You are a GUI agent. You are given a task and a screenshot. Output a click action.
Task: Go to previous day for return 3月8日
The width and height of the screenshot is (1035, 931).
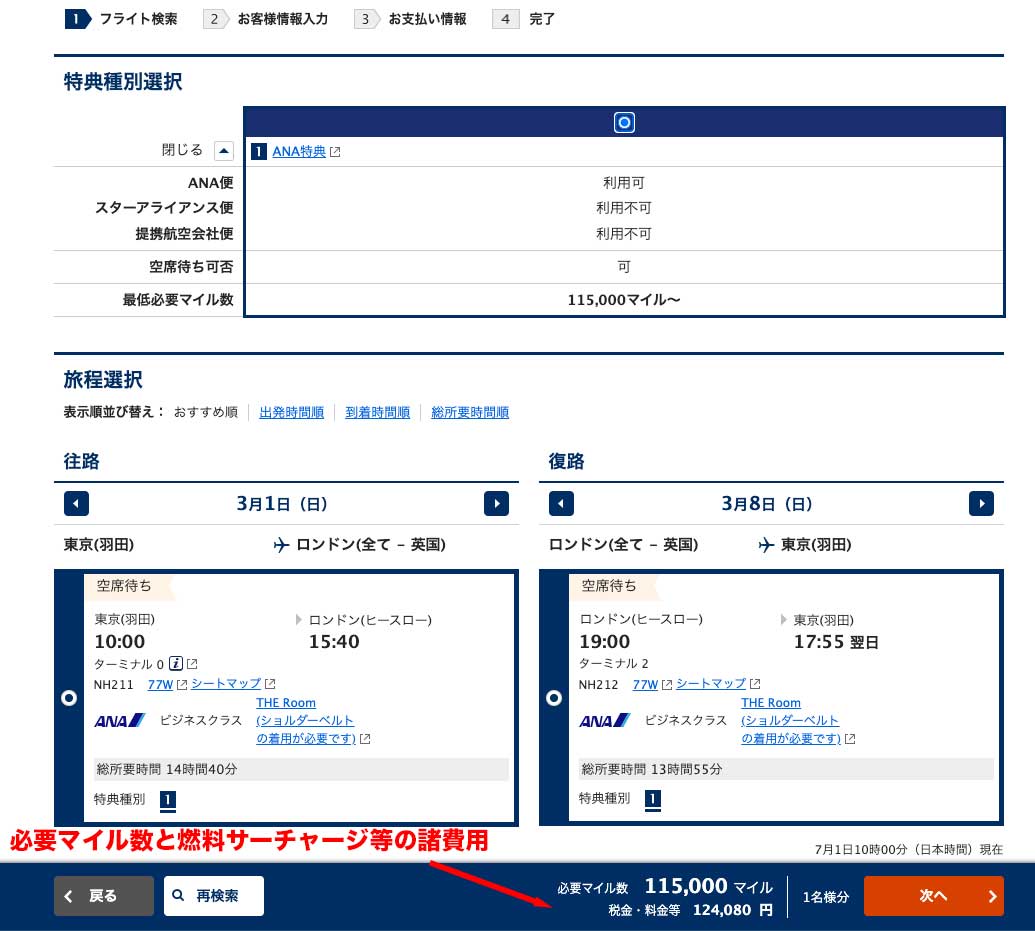pyautogui.click(x=561, y=504)
